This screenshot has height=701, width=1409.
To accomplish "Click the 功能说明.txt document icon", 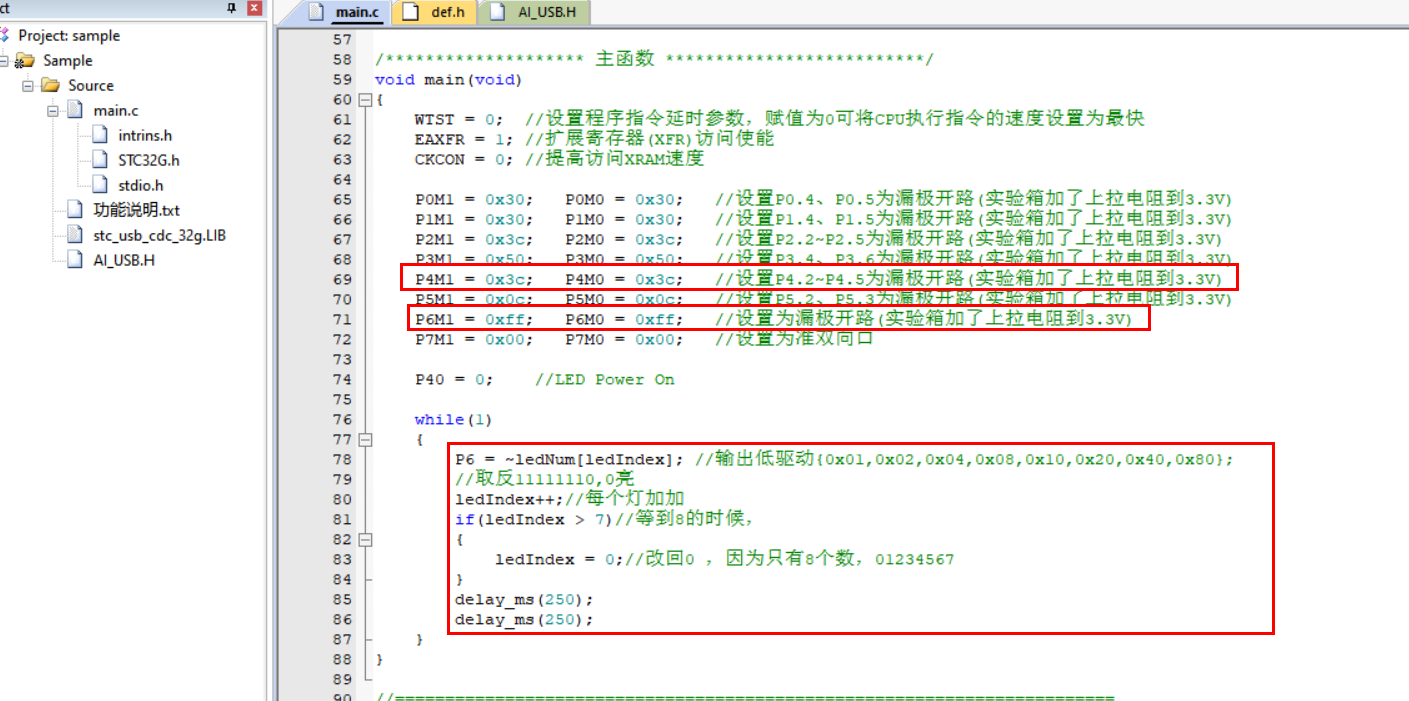I will (75, 210).
